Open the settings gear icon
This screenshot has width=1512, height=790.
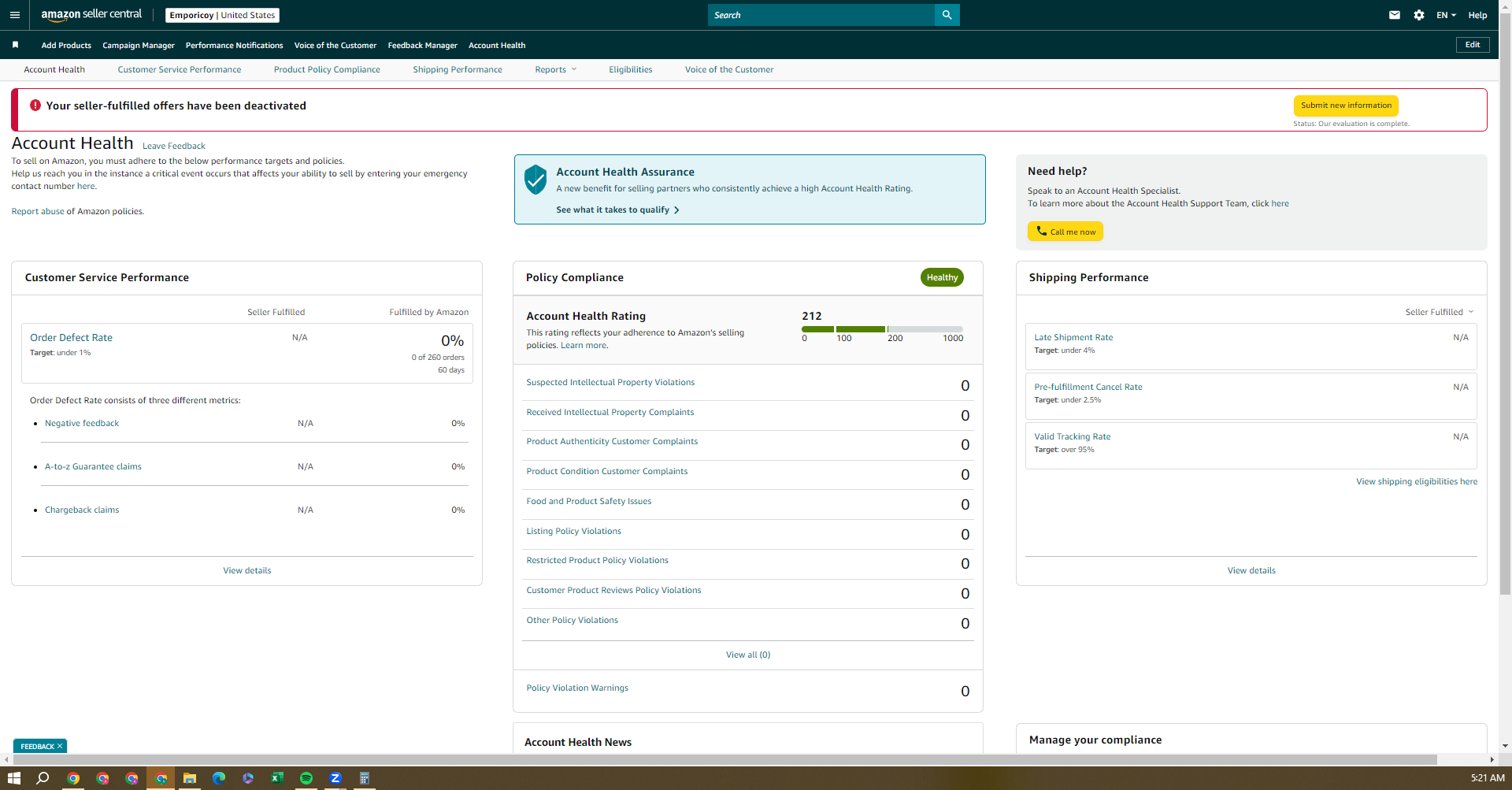point(1419,15)
